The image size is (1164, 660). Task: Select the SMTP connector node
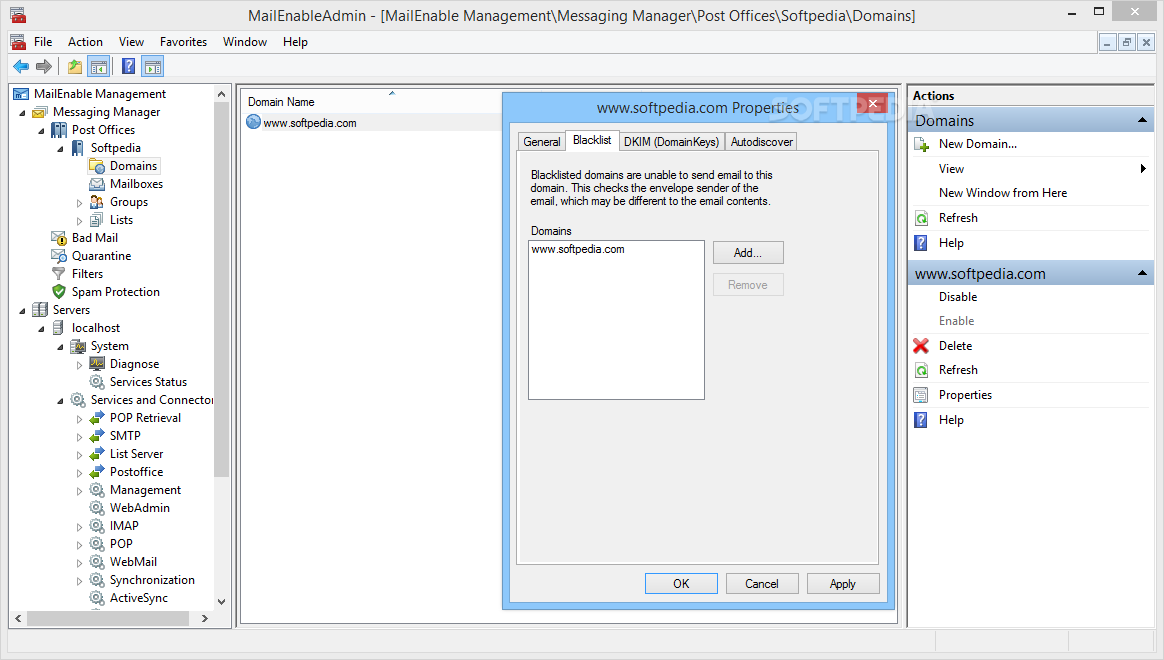click(x=125, y=436)
